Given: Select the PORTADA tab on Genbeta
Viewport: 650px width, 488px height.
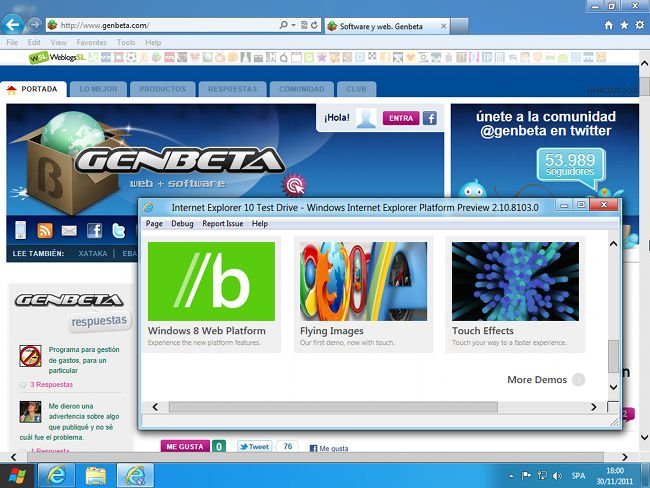Looking at the screenshot, I should (x=33, y=89).
